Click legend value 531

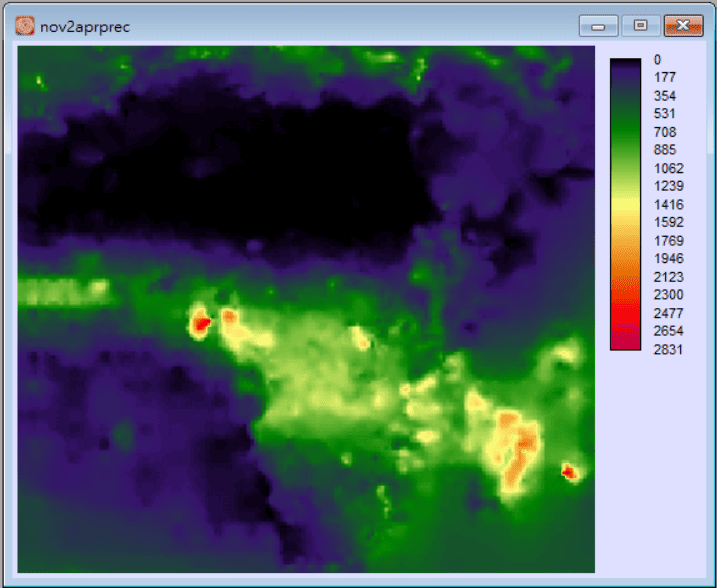tap(664, 113)
